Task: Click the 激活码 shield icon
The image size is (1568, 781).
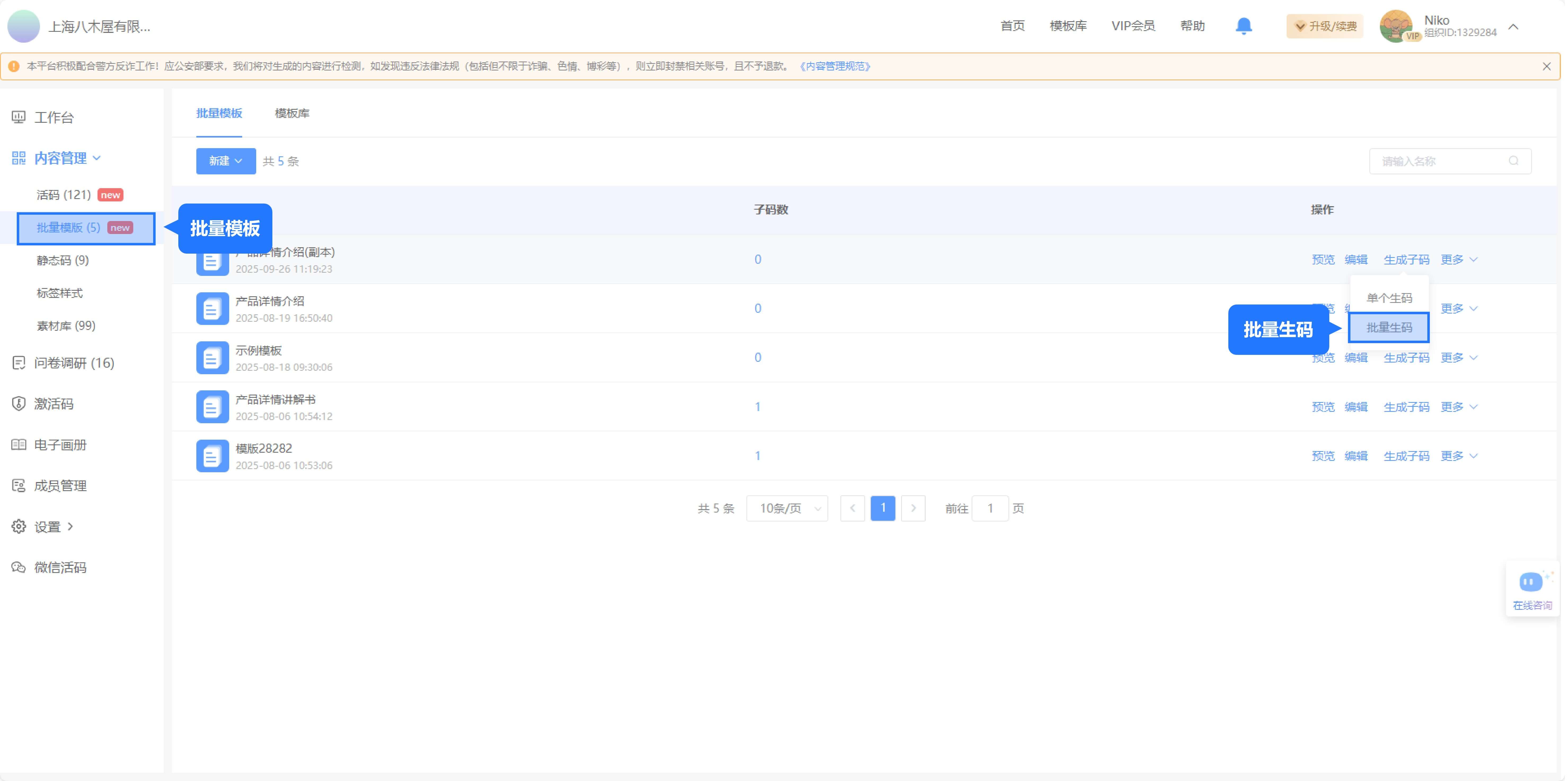Action: (x=19, y=404)
